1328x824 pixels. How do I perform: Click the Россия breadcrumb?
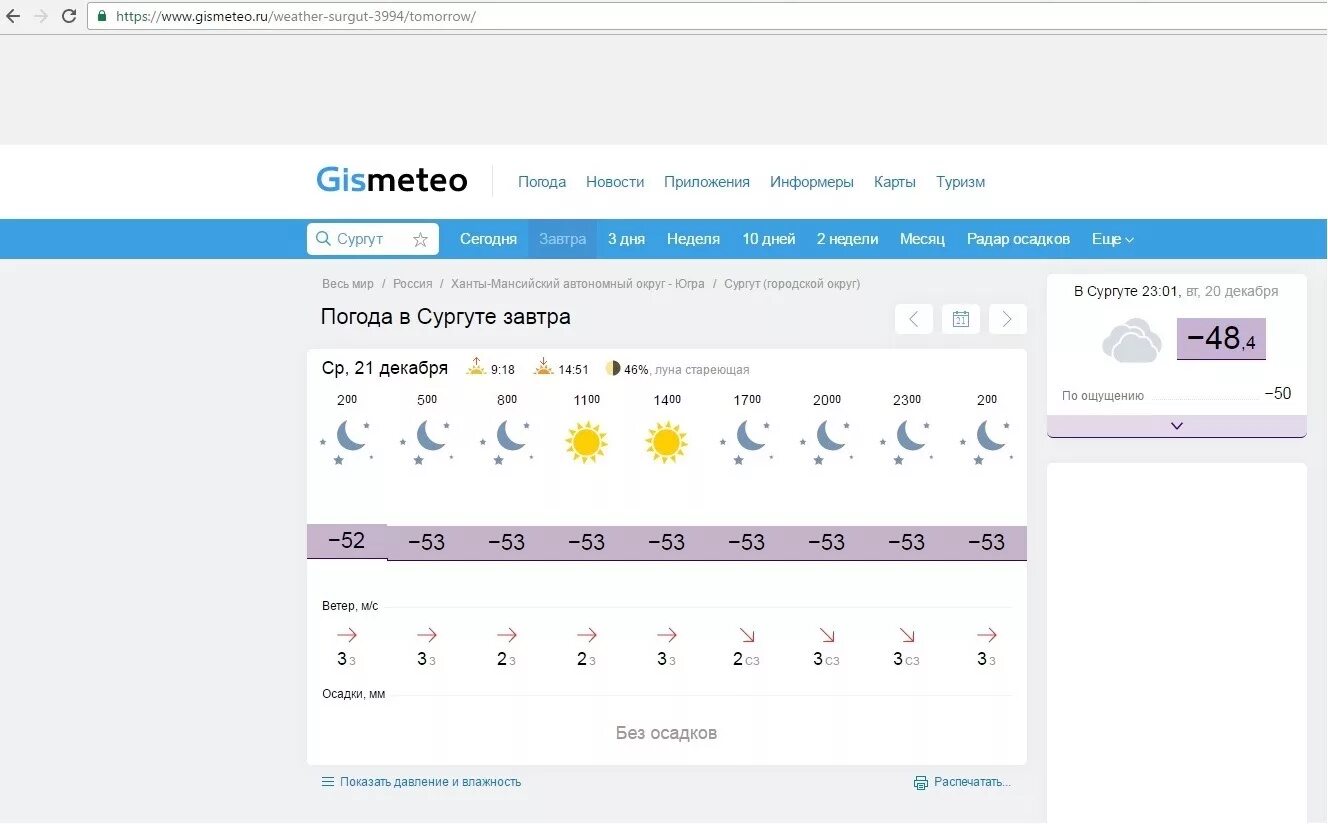tap(413, 284)
